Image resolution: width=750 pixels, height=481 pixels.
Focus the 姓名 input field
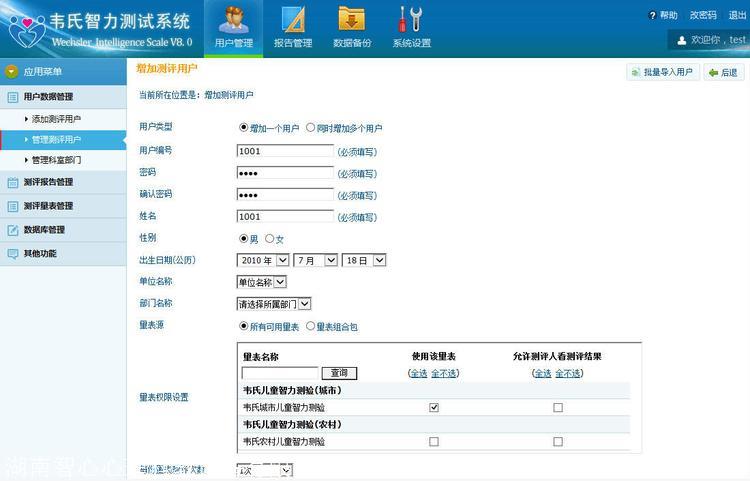click(285, 217)
